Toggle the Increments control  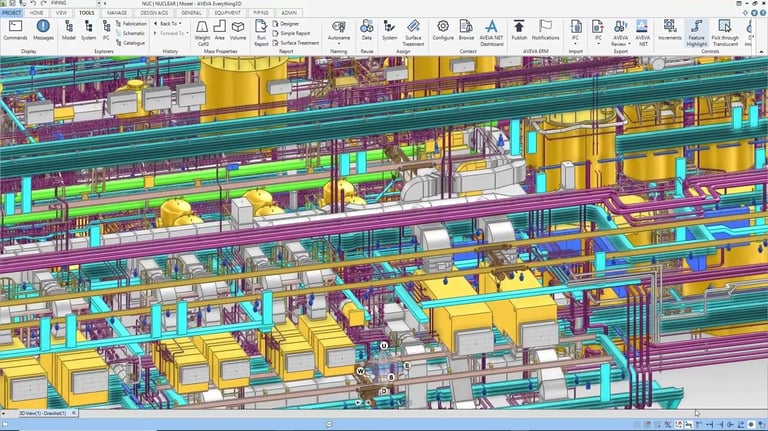click(x=670, y=30)
